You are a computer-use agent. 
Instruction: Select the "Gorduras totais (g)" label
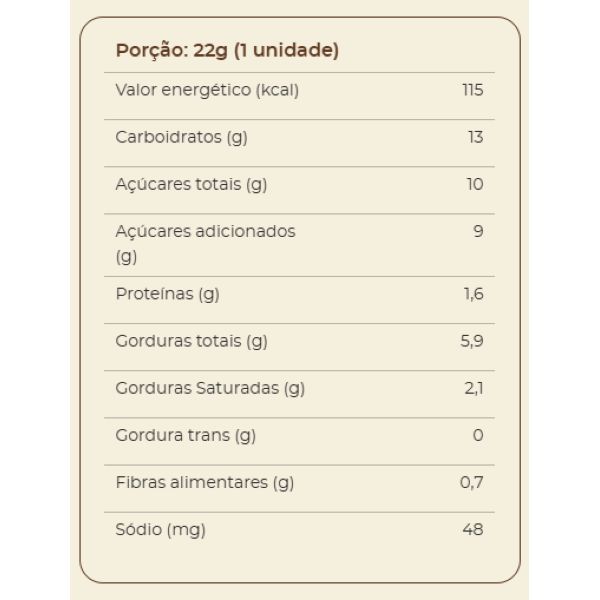[x=191, y=341]
